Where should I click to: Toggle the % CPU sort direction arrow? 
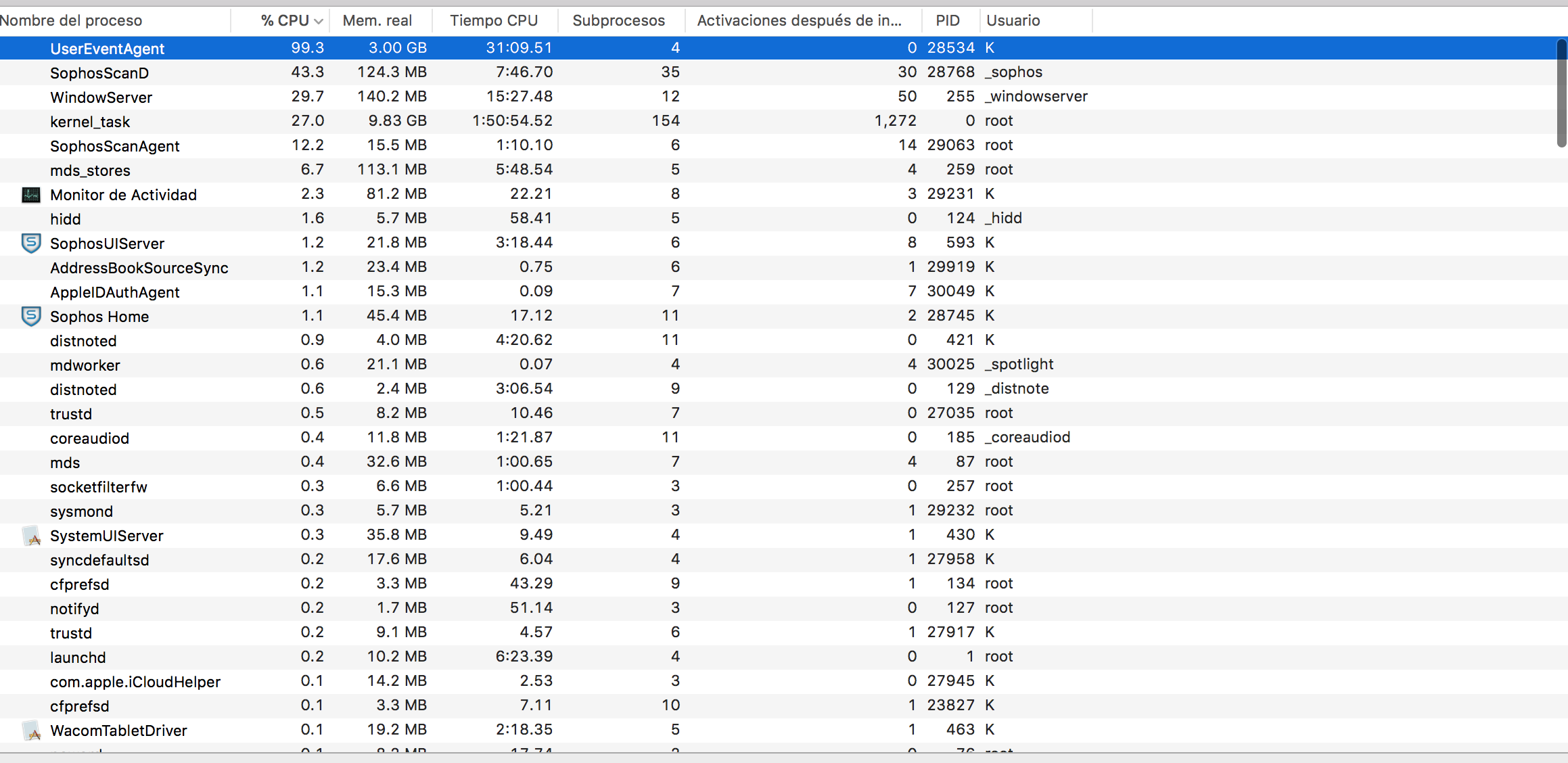coord(319,21)
